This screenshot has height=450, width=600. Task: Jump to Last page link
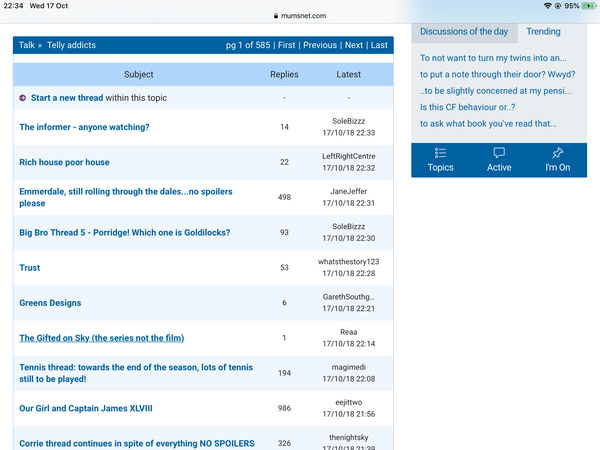coord(379,45)
